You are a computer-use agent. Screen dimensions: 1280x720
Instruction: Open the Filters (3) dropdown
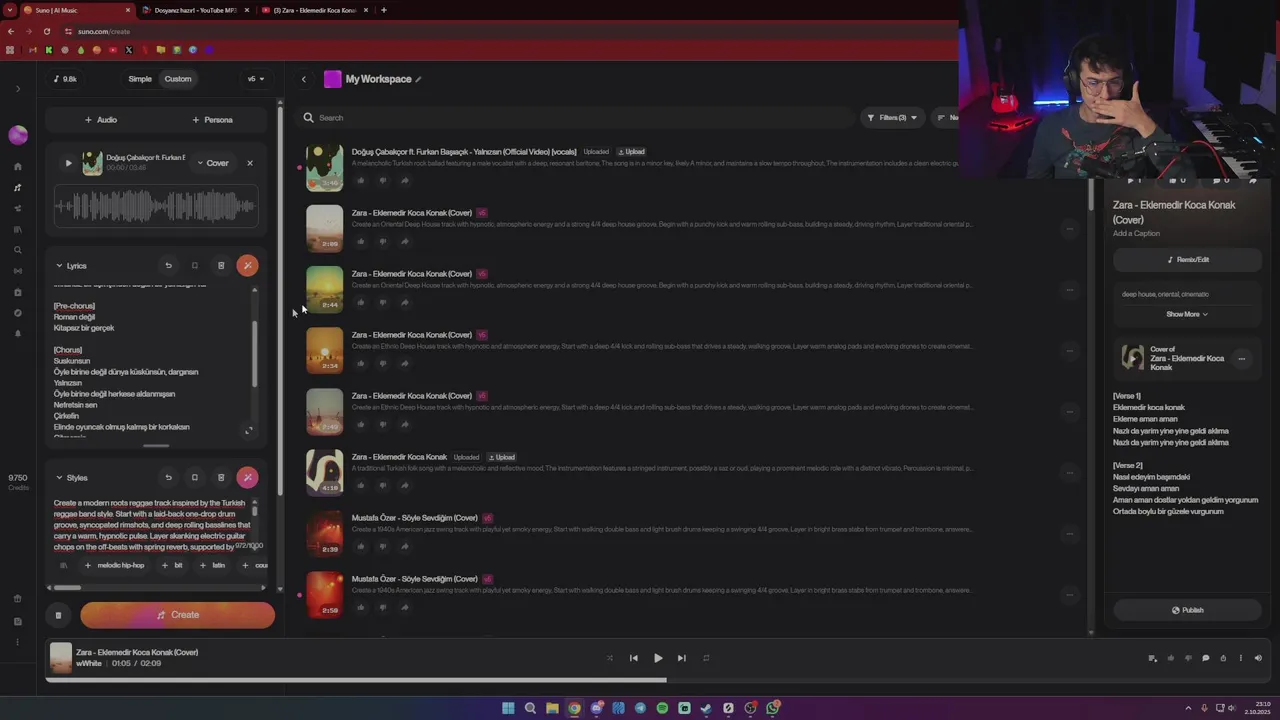(x=892, y=118)
